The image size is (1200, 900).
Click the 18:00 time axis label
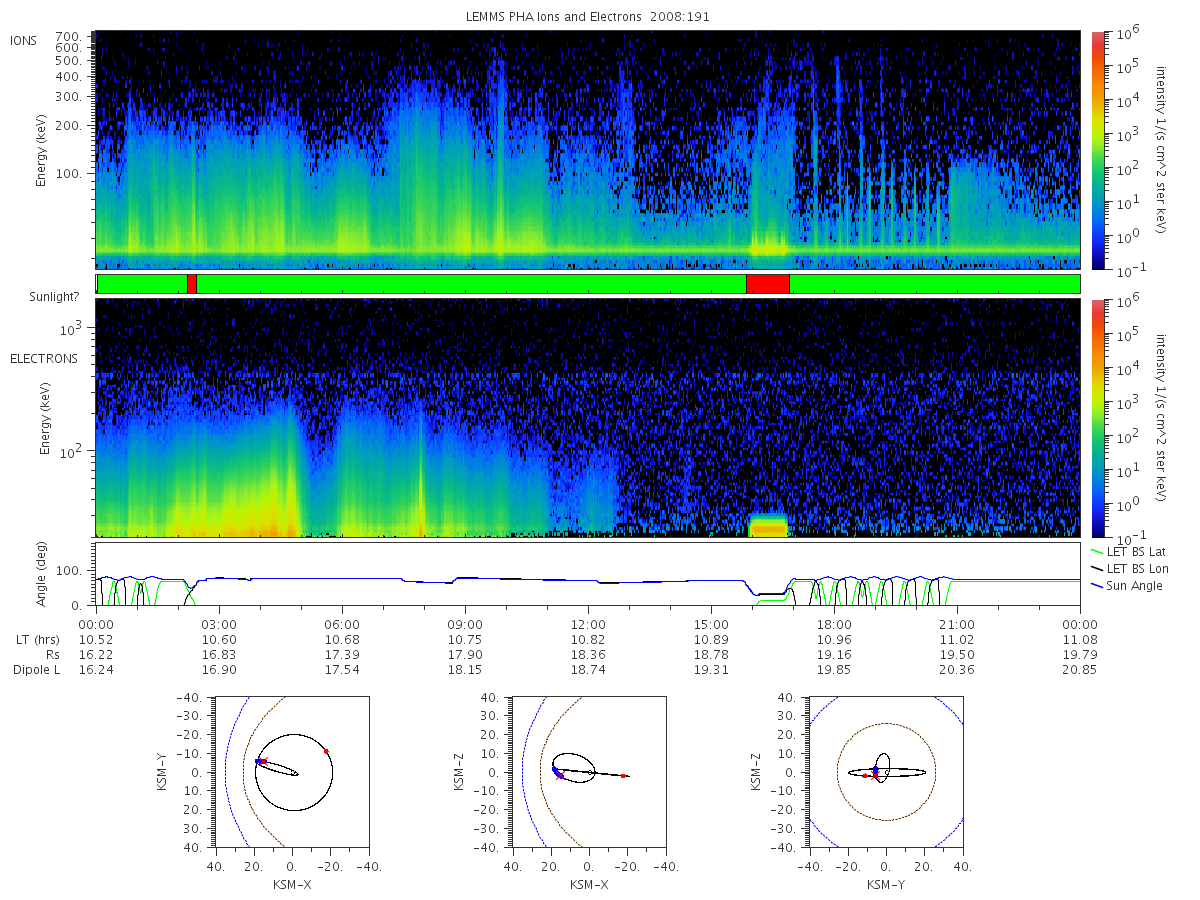[834, 621]
